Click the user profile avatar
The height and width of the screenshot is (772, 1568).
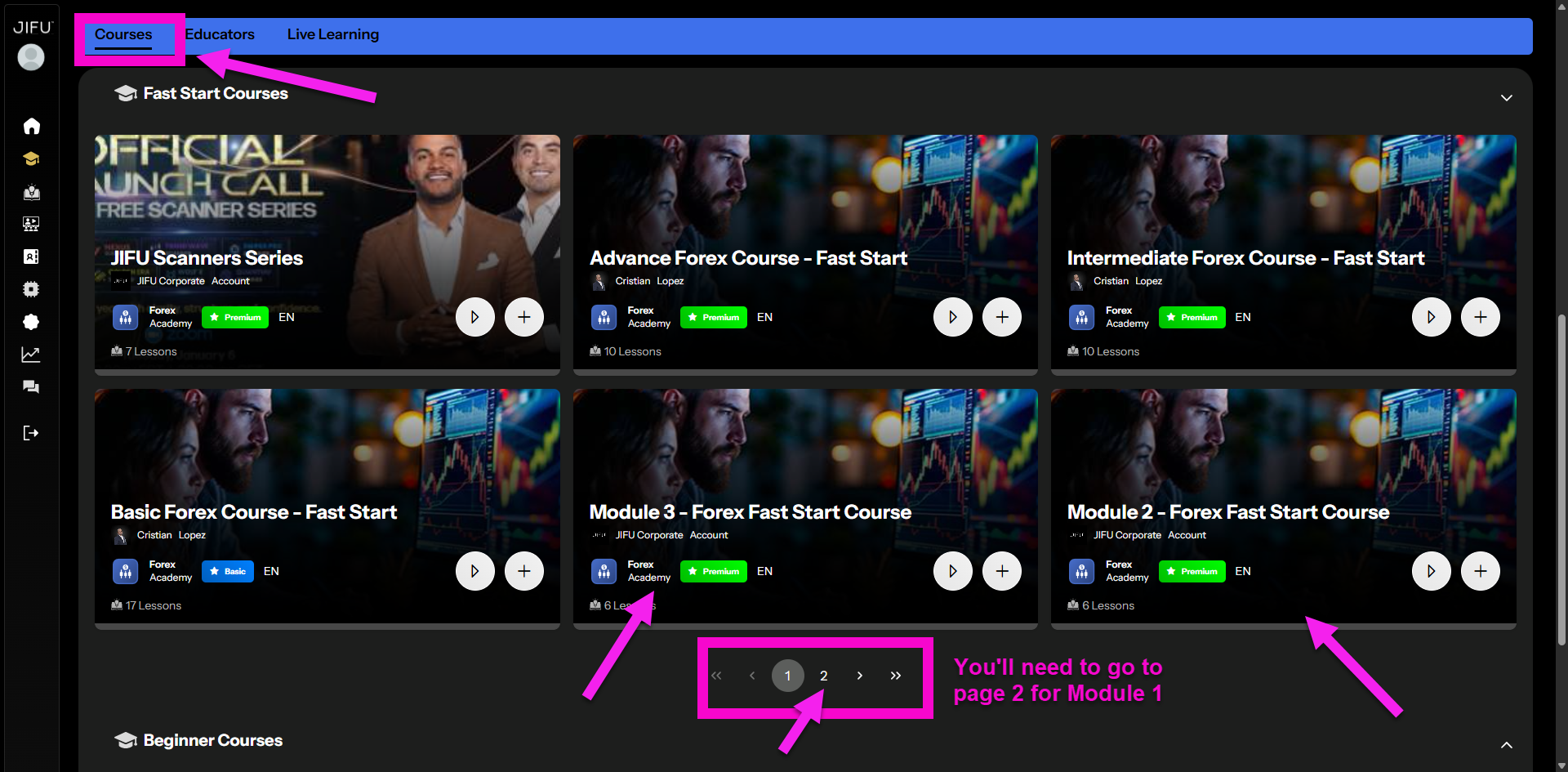click(31, 57)
